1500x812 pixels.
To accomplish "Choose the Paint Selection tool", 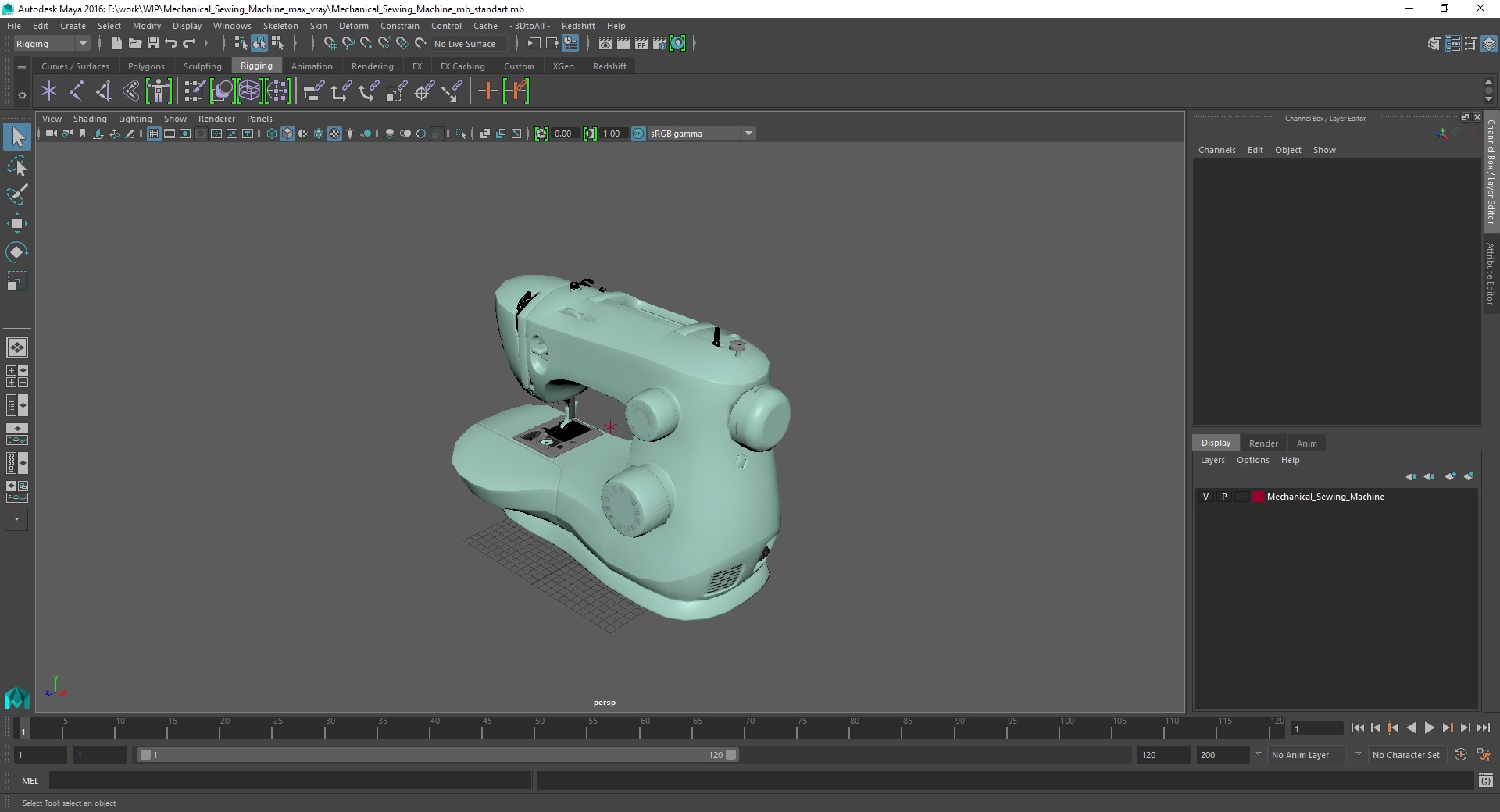I will tap(17, 194).
